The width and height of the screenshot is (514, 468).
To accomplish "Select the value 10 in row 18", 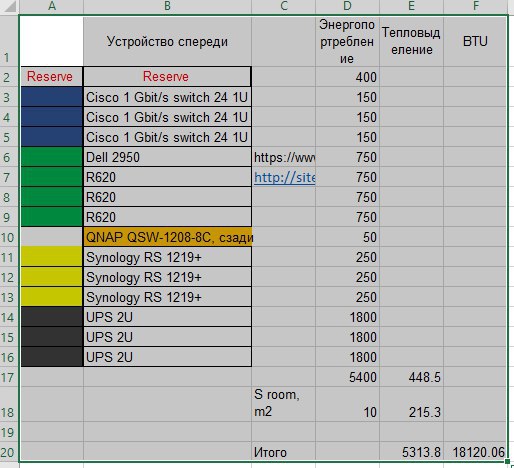I will click(x=347, y=404).
